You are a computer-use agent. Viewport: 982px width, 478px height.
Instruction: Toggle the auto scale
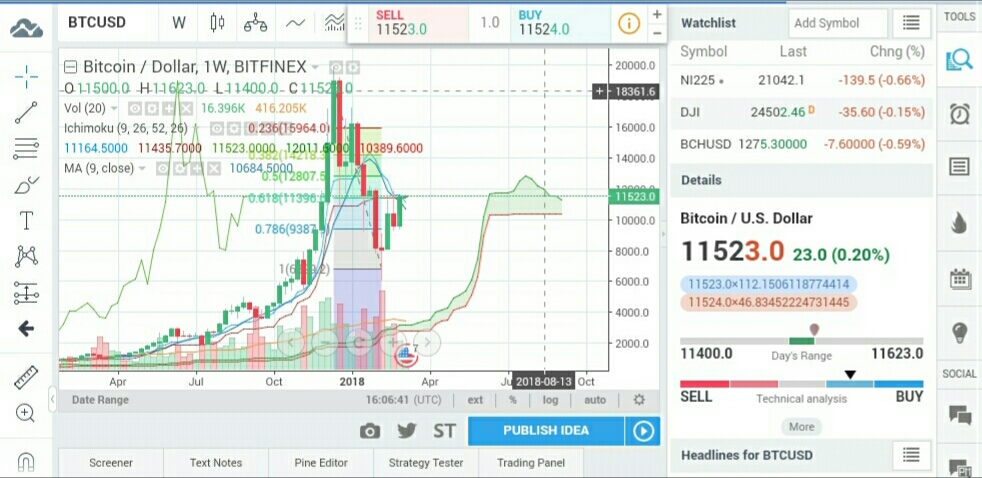pyautogui.click(x=595, y=400)
